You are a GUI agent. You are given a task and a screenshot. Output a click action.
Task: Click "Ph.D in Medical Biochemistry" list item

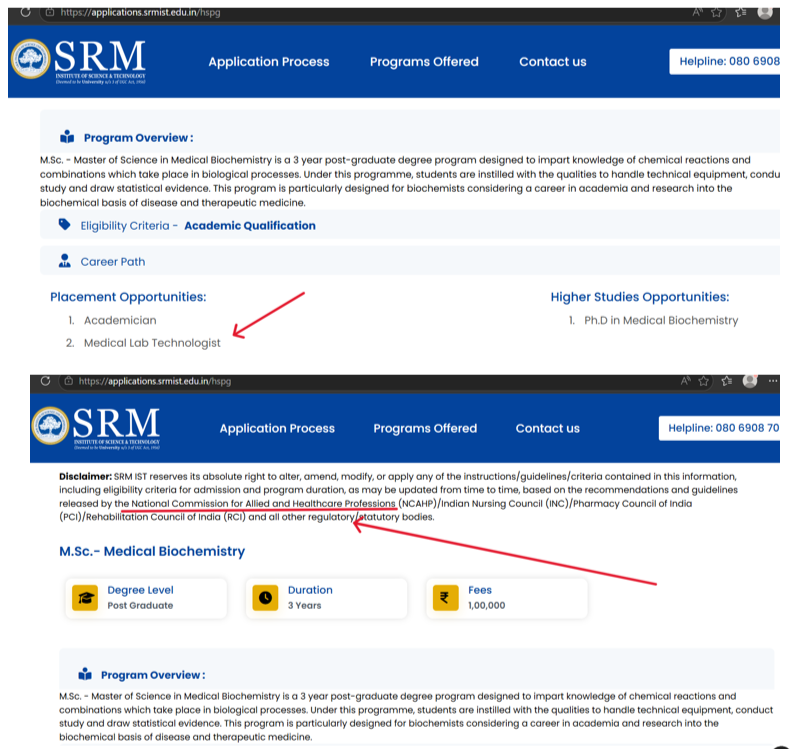[661, 320]
